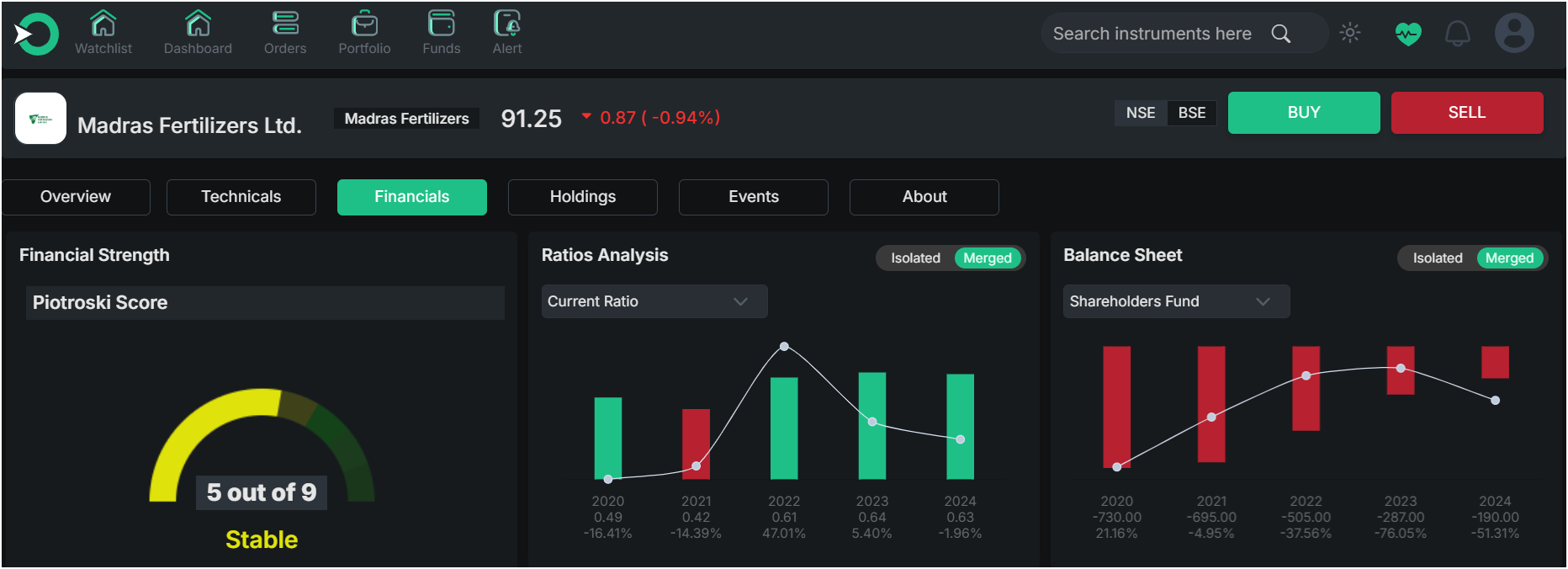
Task: Click the price value 91.25
Action: click(532, 119)
